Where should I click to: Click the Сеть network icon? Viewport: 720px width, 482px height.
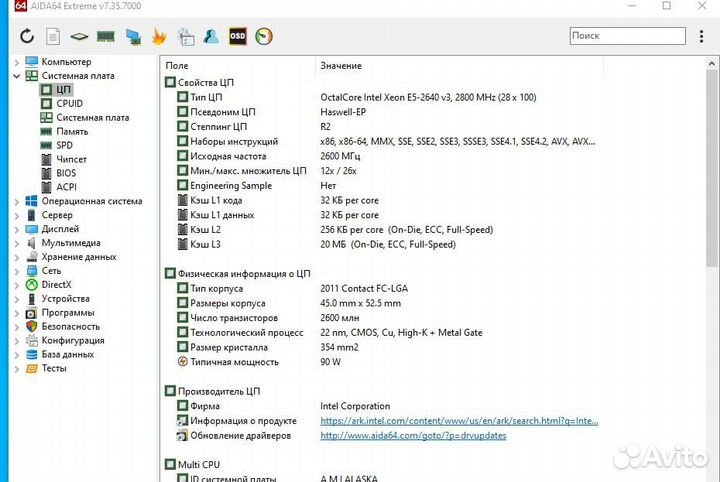(x=32, y=270)
